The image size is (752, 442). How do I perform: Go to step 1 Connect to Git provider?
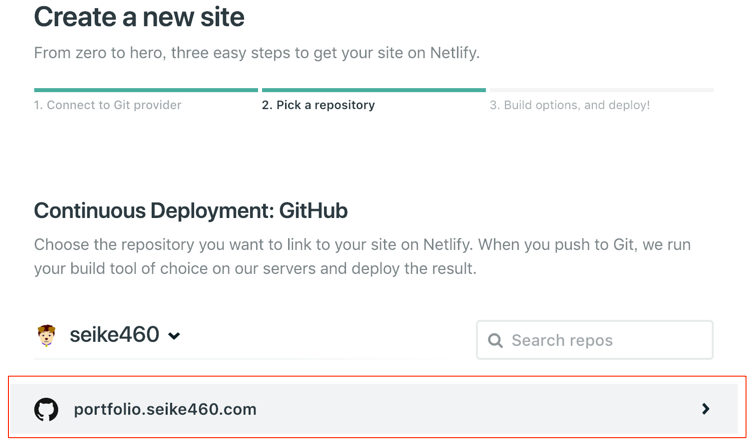107,105
